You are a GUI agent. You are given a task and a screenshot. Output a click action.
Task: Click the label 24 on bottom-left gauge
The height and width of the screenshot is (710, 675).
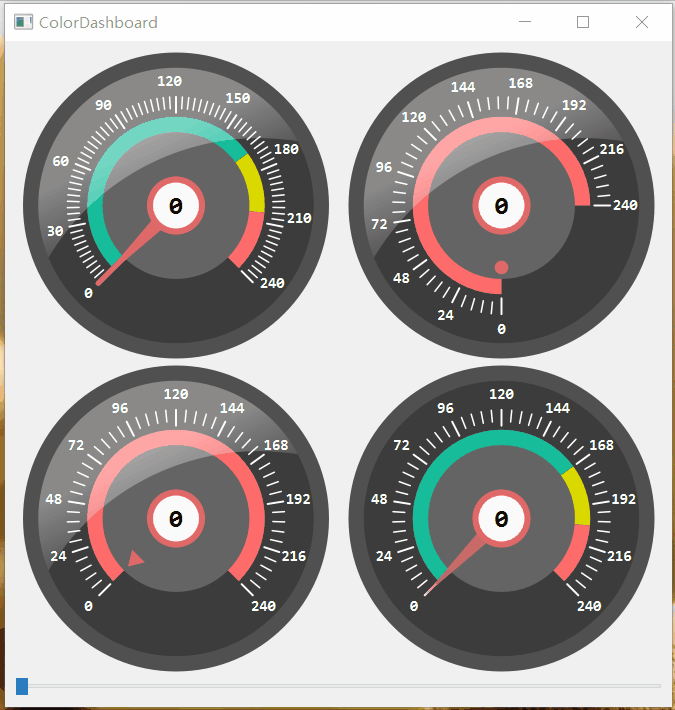point(58,556)
